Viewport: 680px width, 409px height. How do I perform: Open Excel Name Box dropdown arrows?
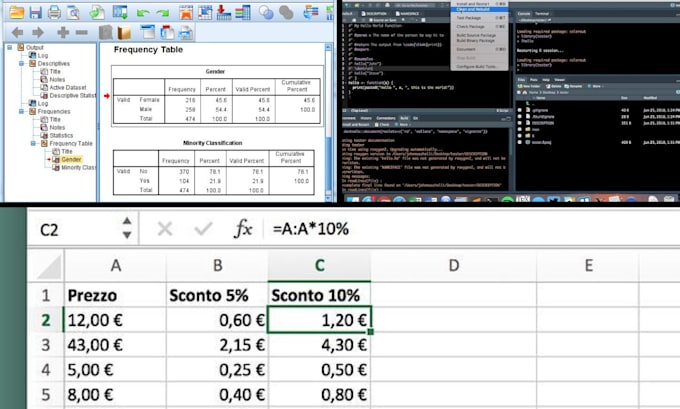tap(127, 229)
